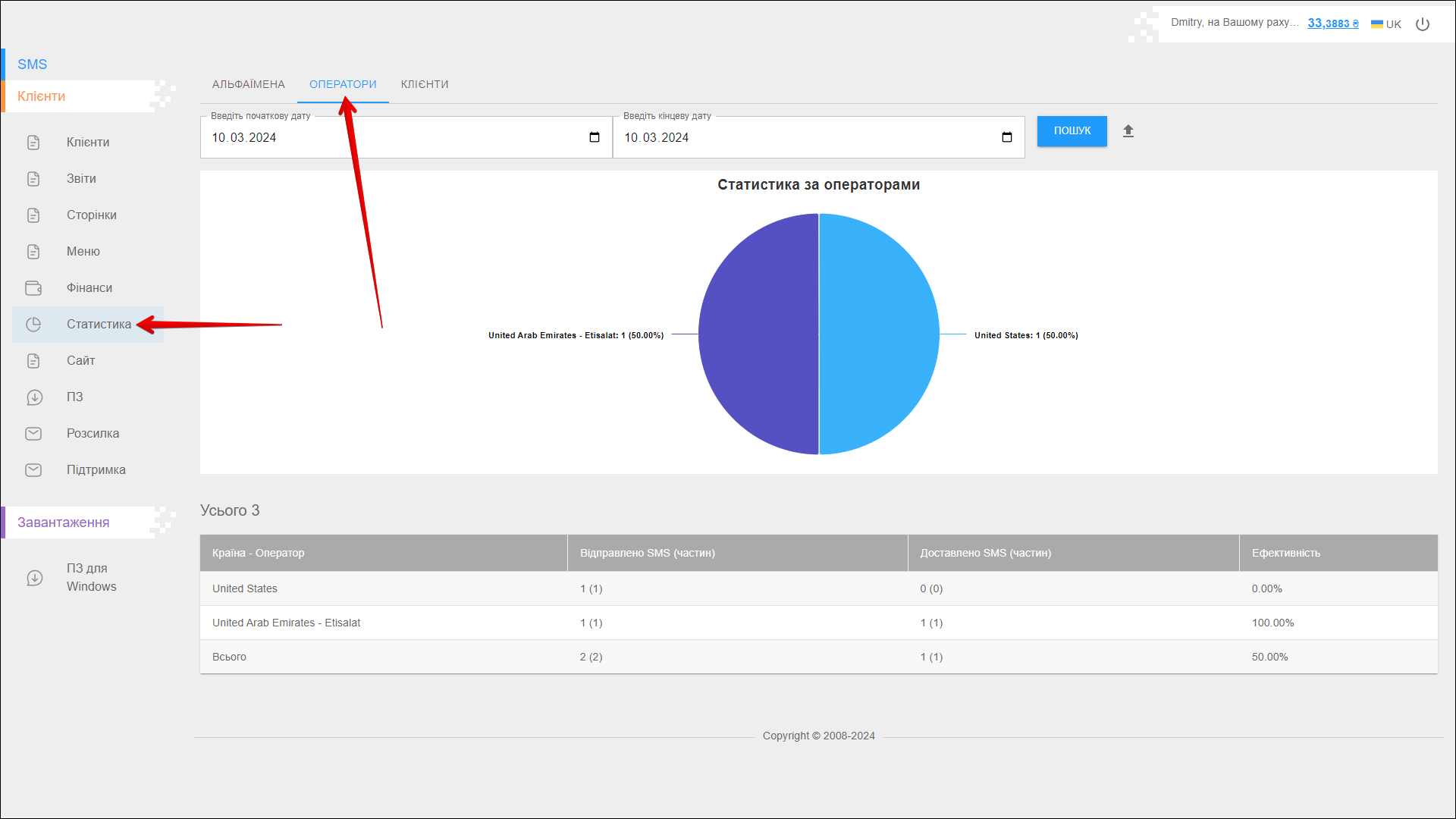Click the account balance 33,3883 link
This screenshot has height=819, width=1456.
1332,24
